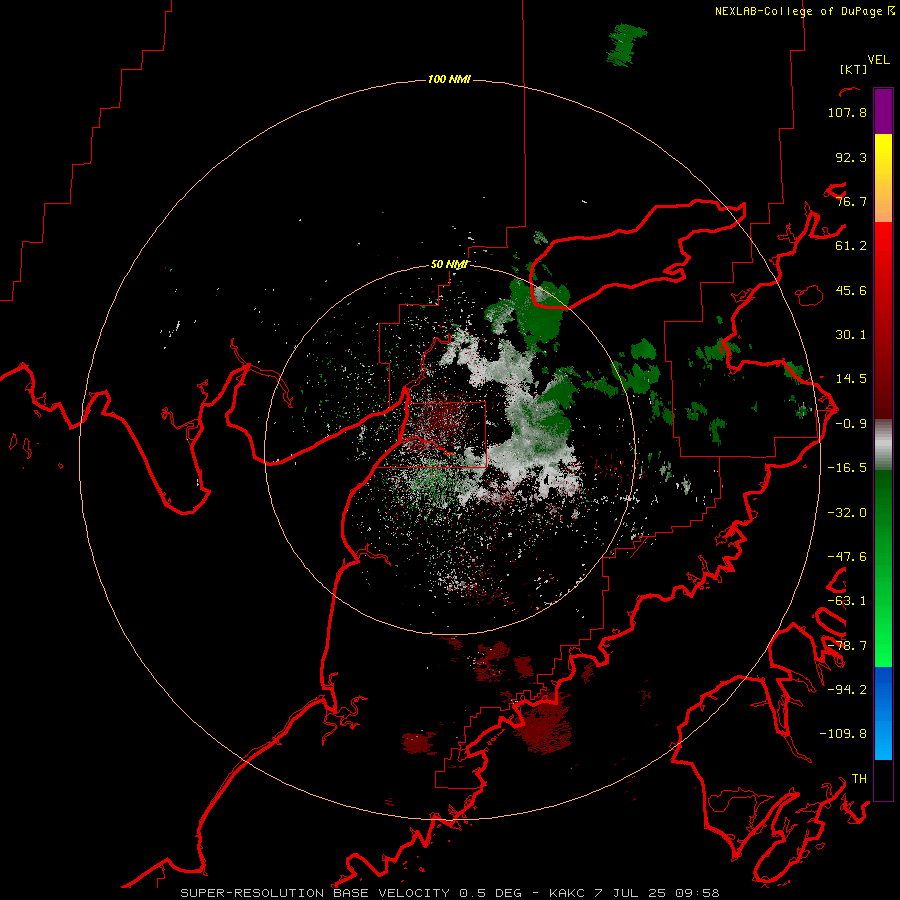This screenshot has width=900, height=900.
Task: Click the -16.5 legend value
Action: (847, 468)
